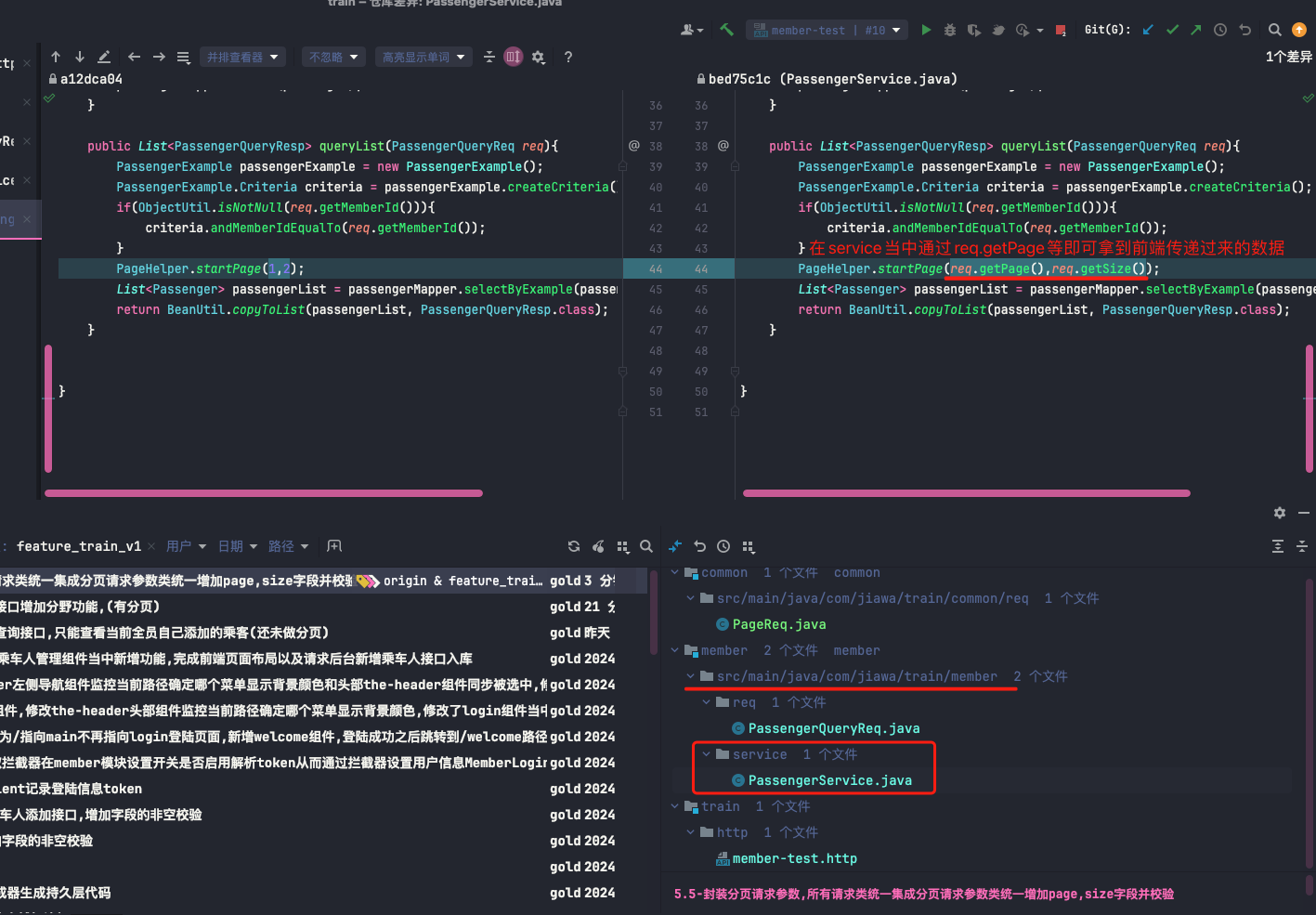The width and height of the screenshot is (1316, 915).
Task: Compare previous file left arrow
Action: [x=134, y=57]
